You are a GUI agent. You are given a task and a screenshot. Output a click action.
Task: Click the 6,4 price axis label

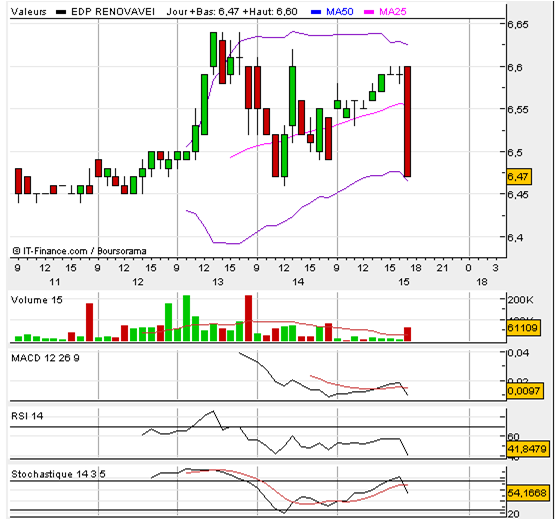(515, 237)
